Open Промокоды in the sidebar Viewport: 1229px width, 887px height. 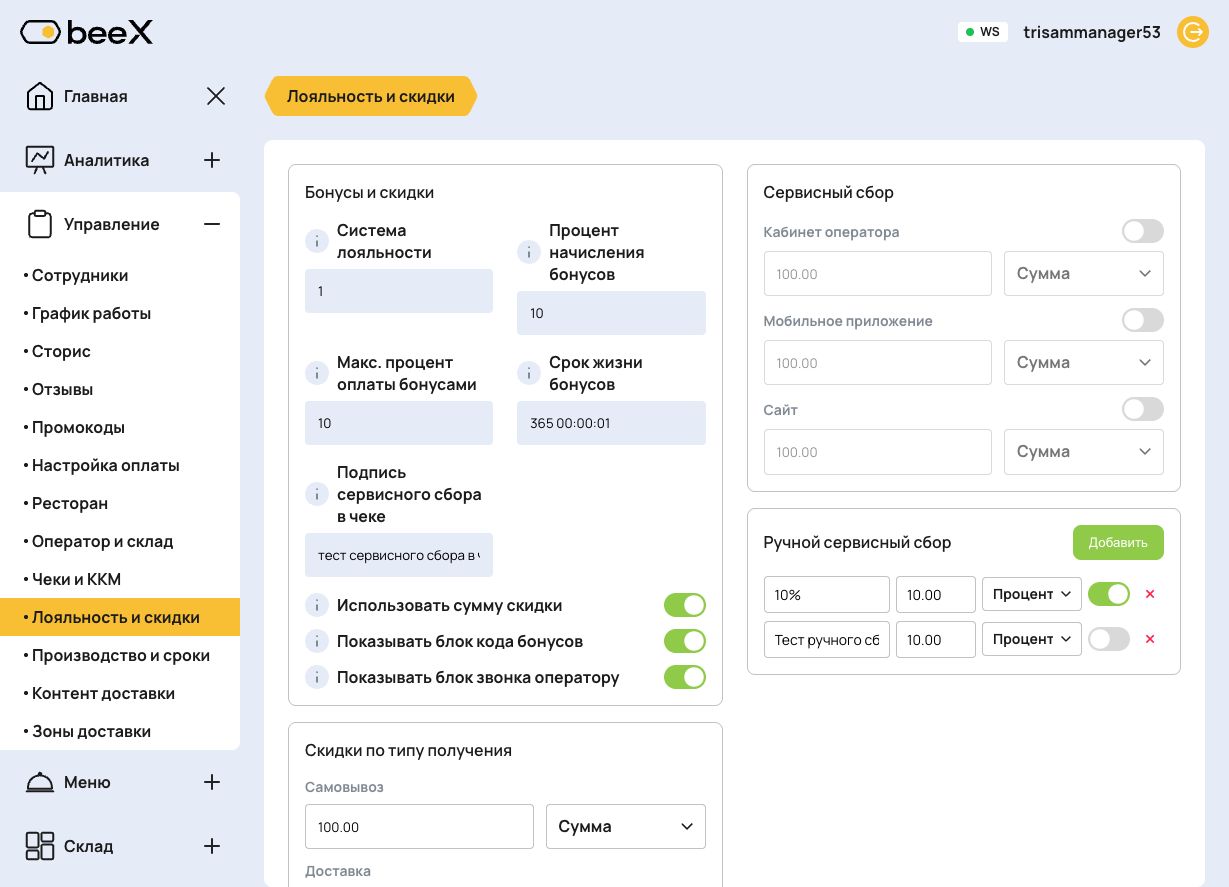click(120, 427)
